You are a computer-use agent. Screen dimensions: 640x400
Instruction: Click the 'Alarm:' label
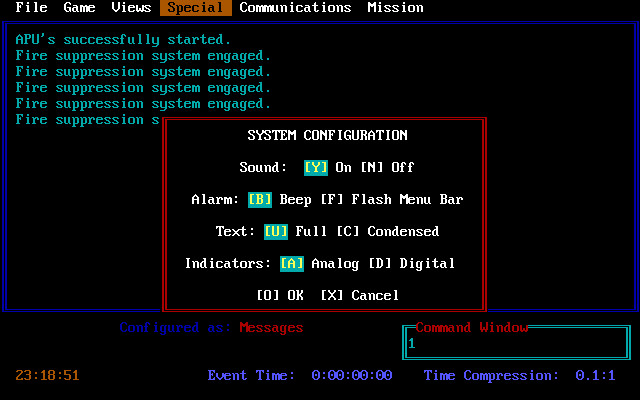pos(215,200)
